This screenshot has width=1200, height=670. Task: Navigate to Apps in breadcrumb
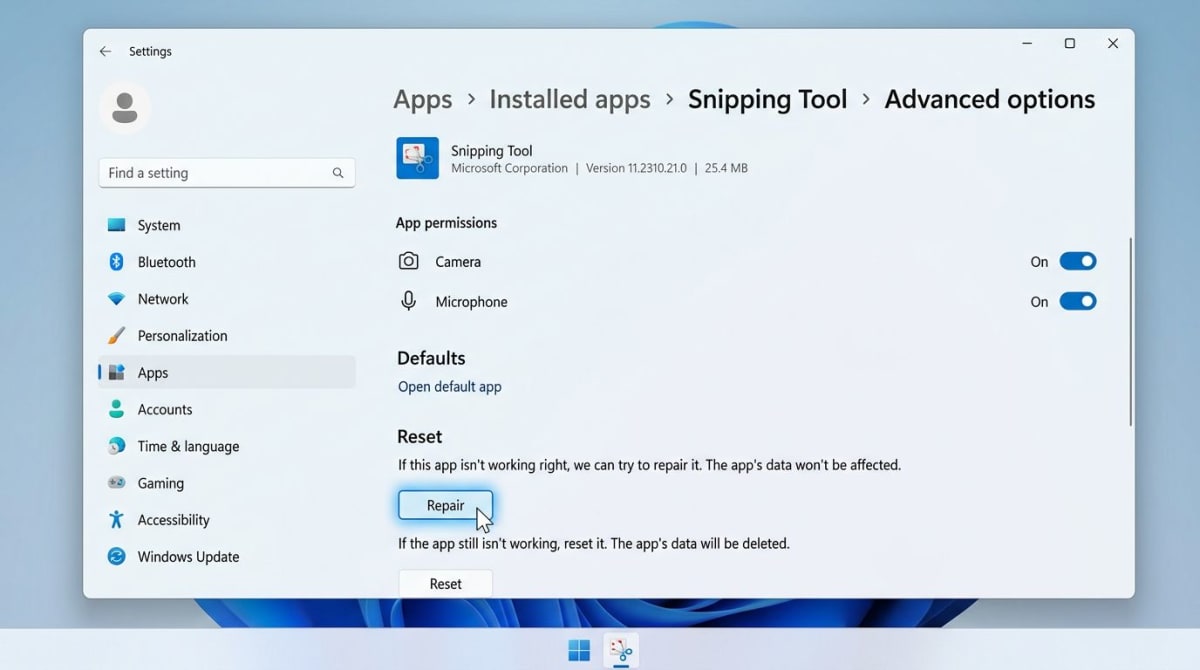pyautogui.click(x=423, y=100)
